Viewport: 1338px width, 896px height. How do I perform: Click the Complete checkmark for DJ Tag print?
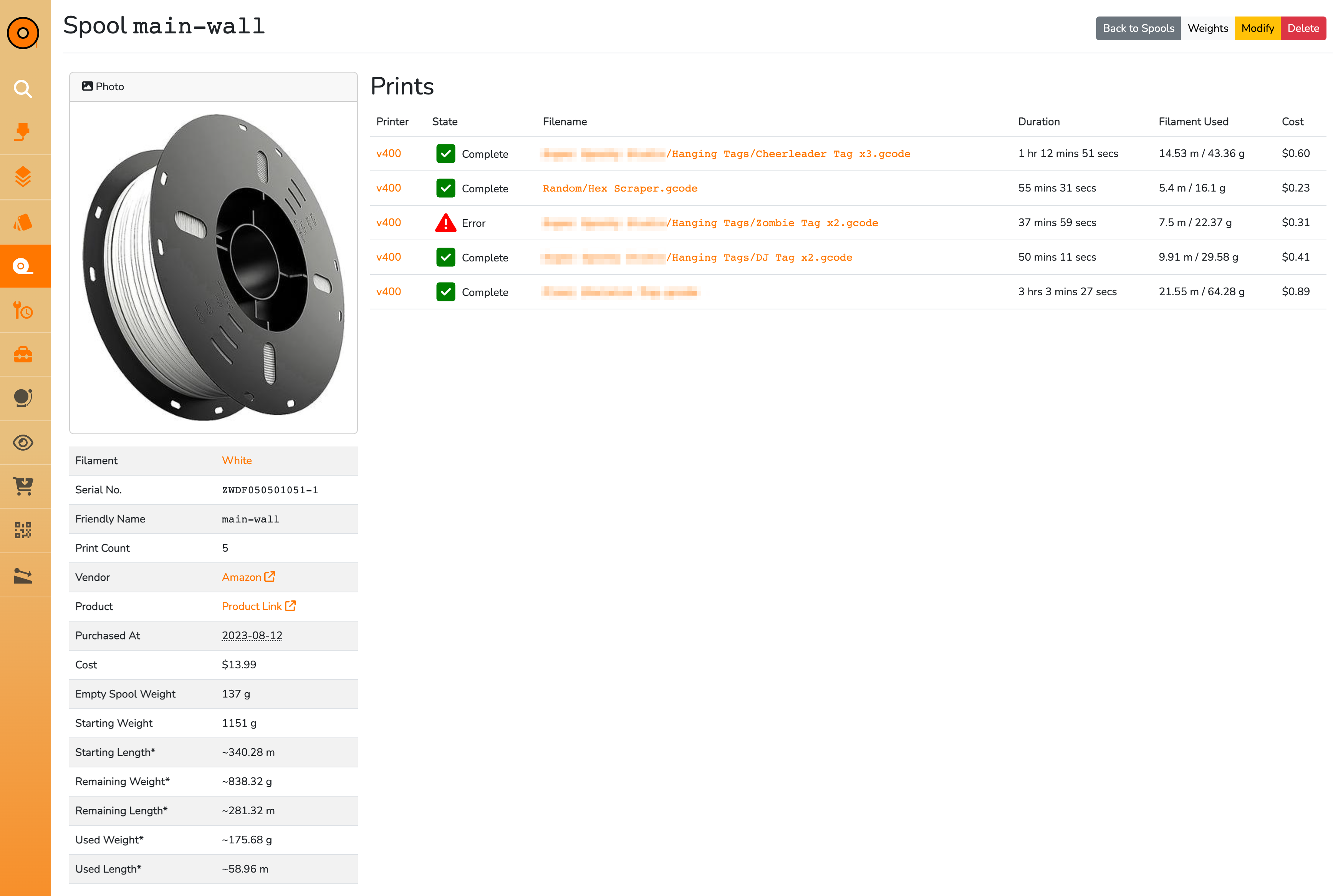[445, 257]
